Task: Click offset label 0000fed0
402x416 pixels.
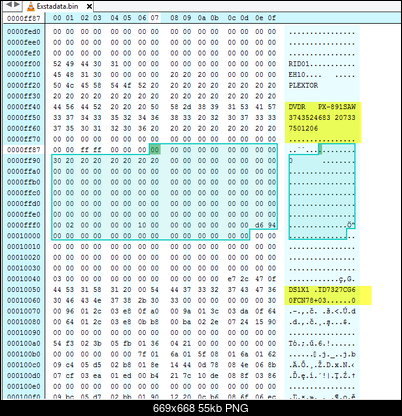Action: 24,32
